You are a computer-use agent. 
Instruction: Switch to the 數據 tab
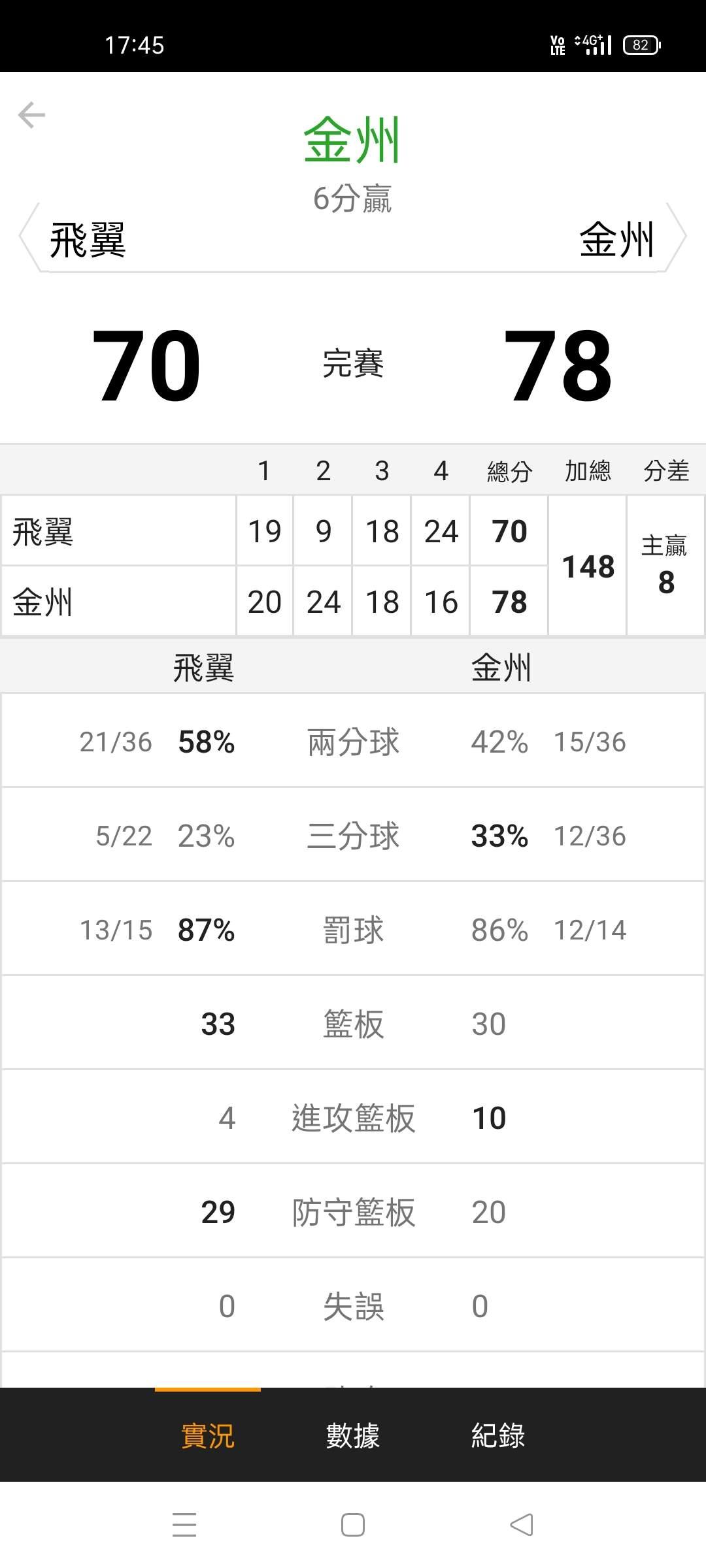353,1436
